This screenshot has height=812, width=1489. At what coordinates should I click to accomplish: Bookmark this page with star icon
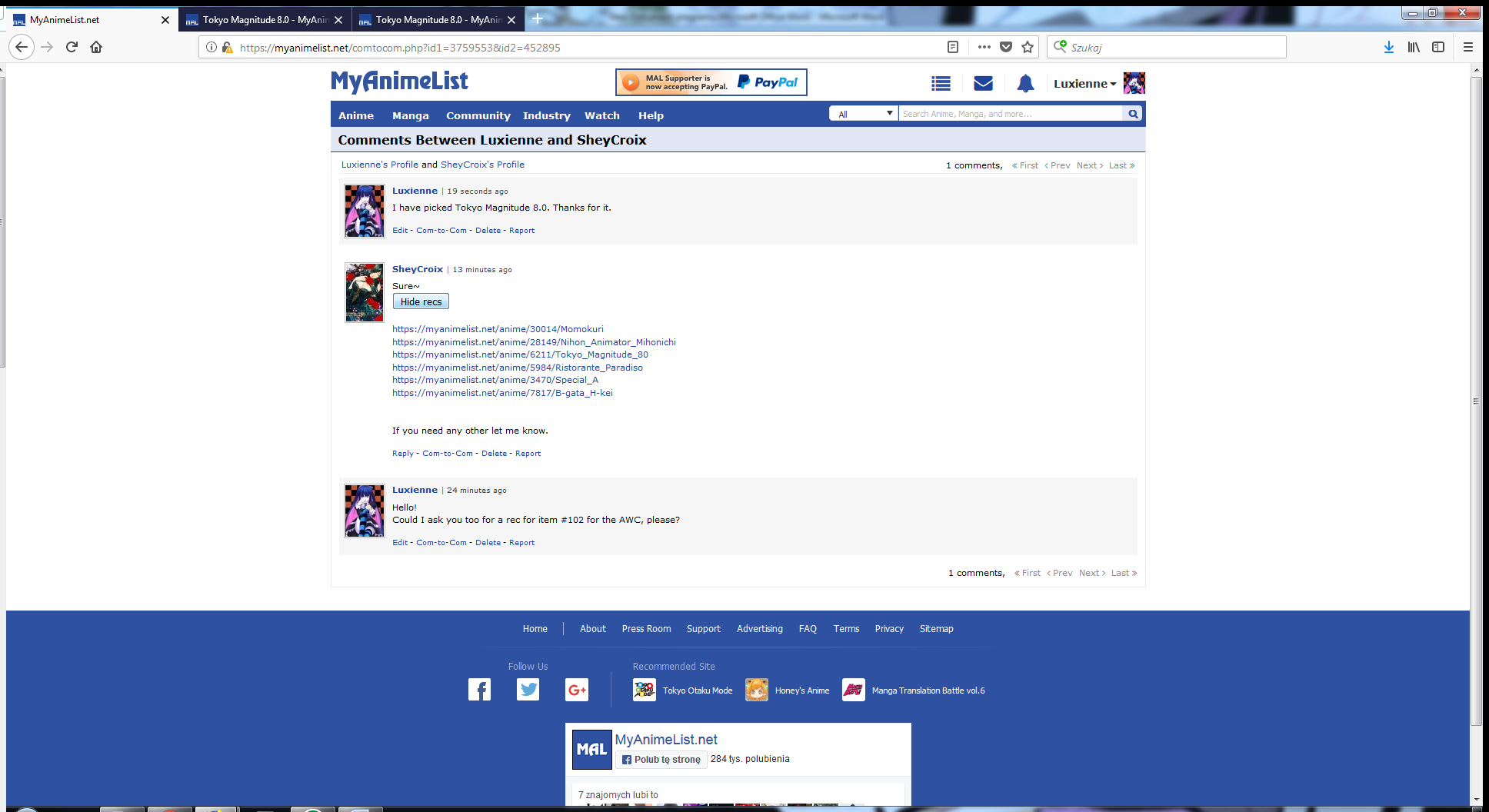(x=1028, y=47)
